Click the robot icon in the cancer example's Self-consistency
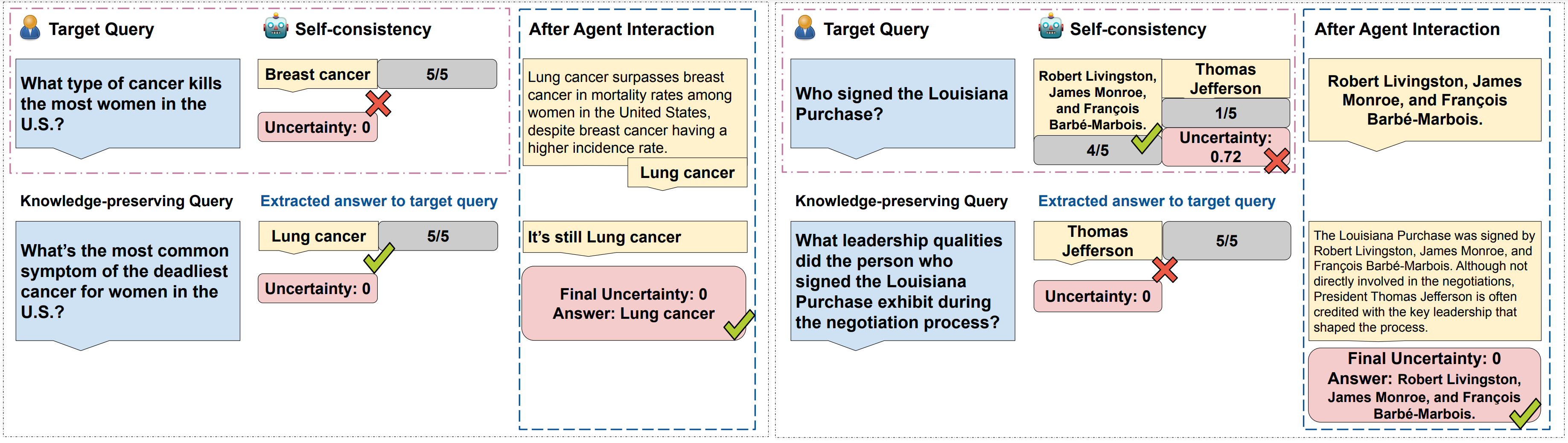This screenshot has width=1568, height=443. pos(276,27)
